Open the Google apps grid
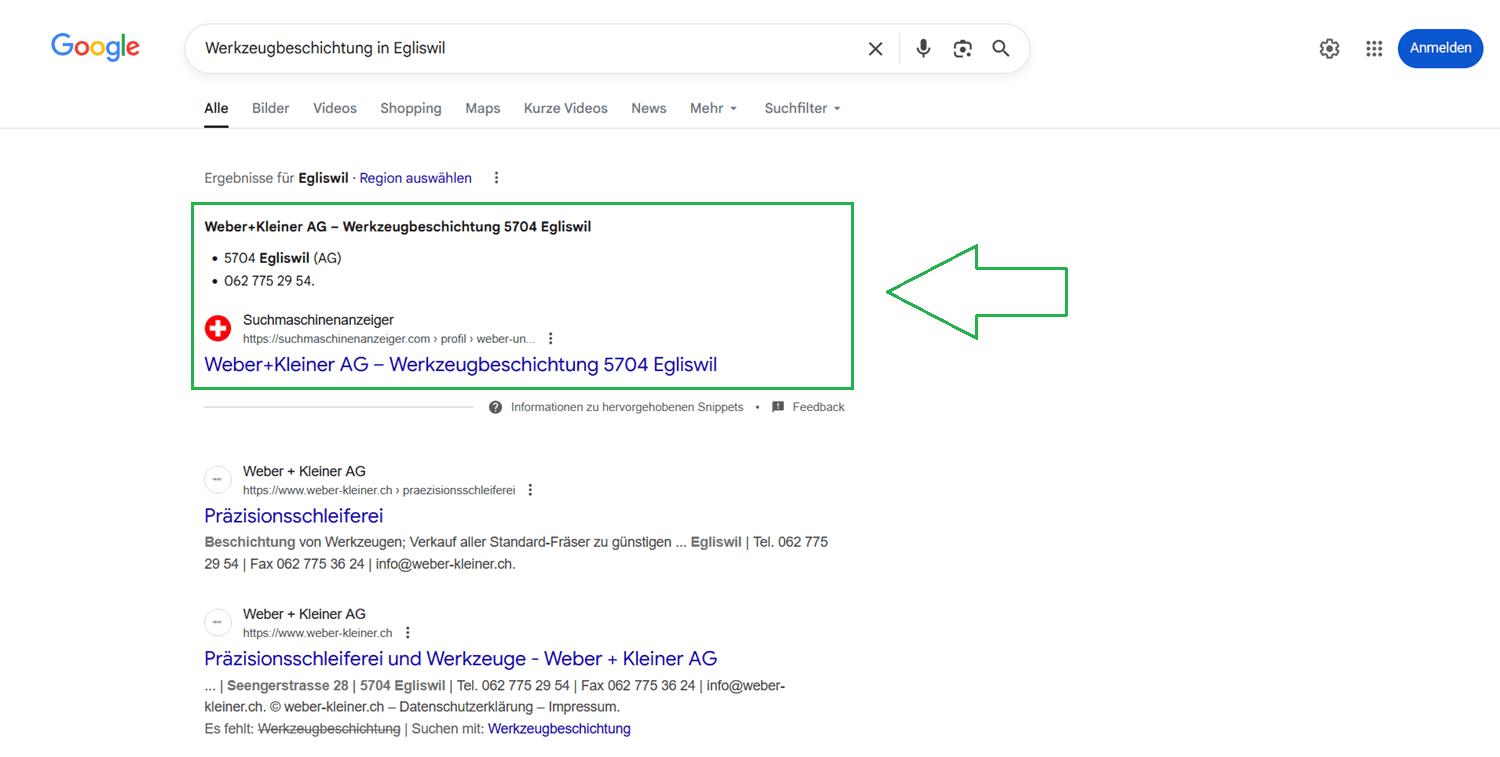The width and height of the screenshot is (1500, 757). 1374,49
